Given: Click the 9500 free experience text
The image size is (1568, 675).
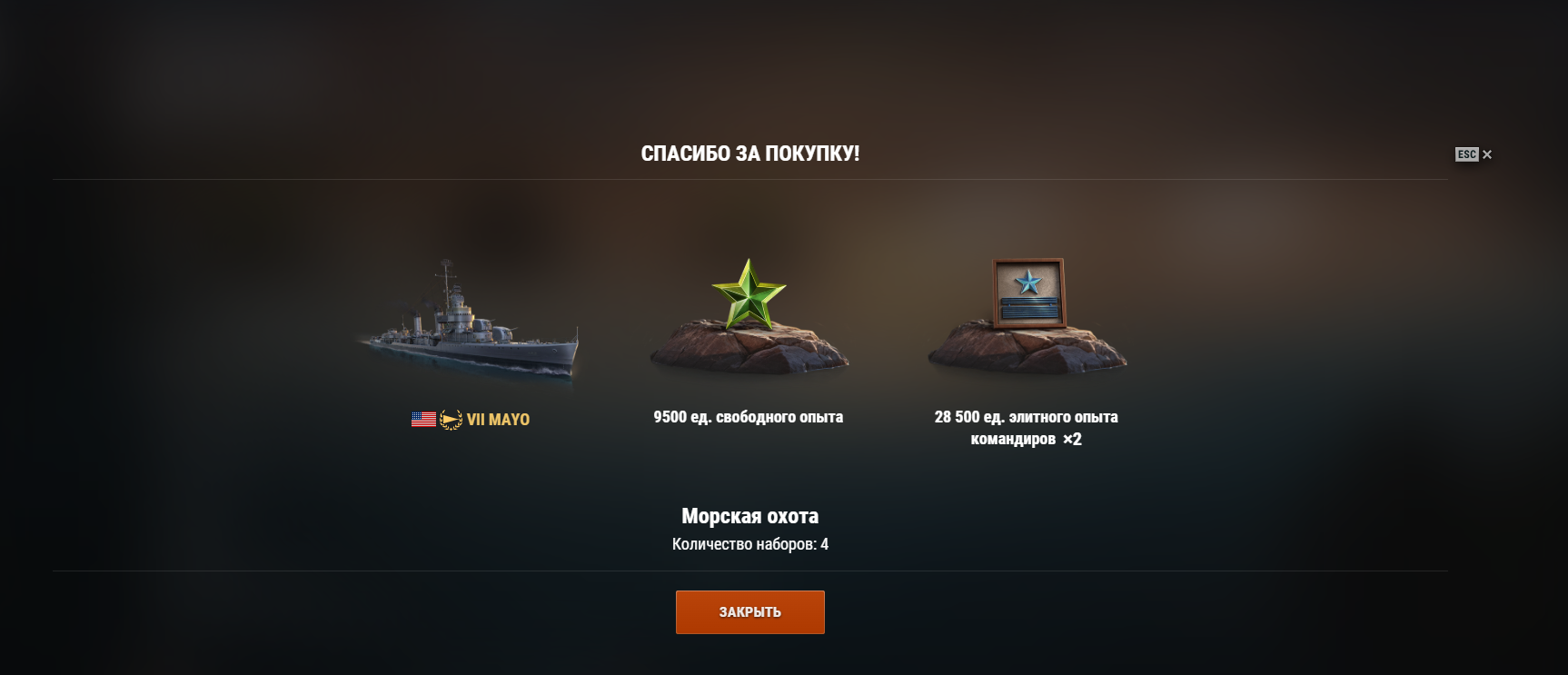Looking at the screenshot, I should (x=749, y=417).
